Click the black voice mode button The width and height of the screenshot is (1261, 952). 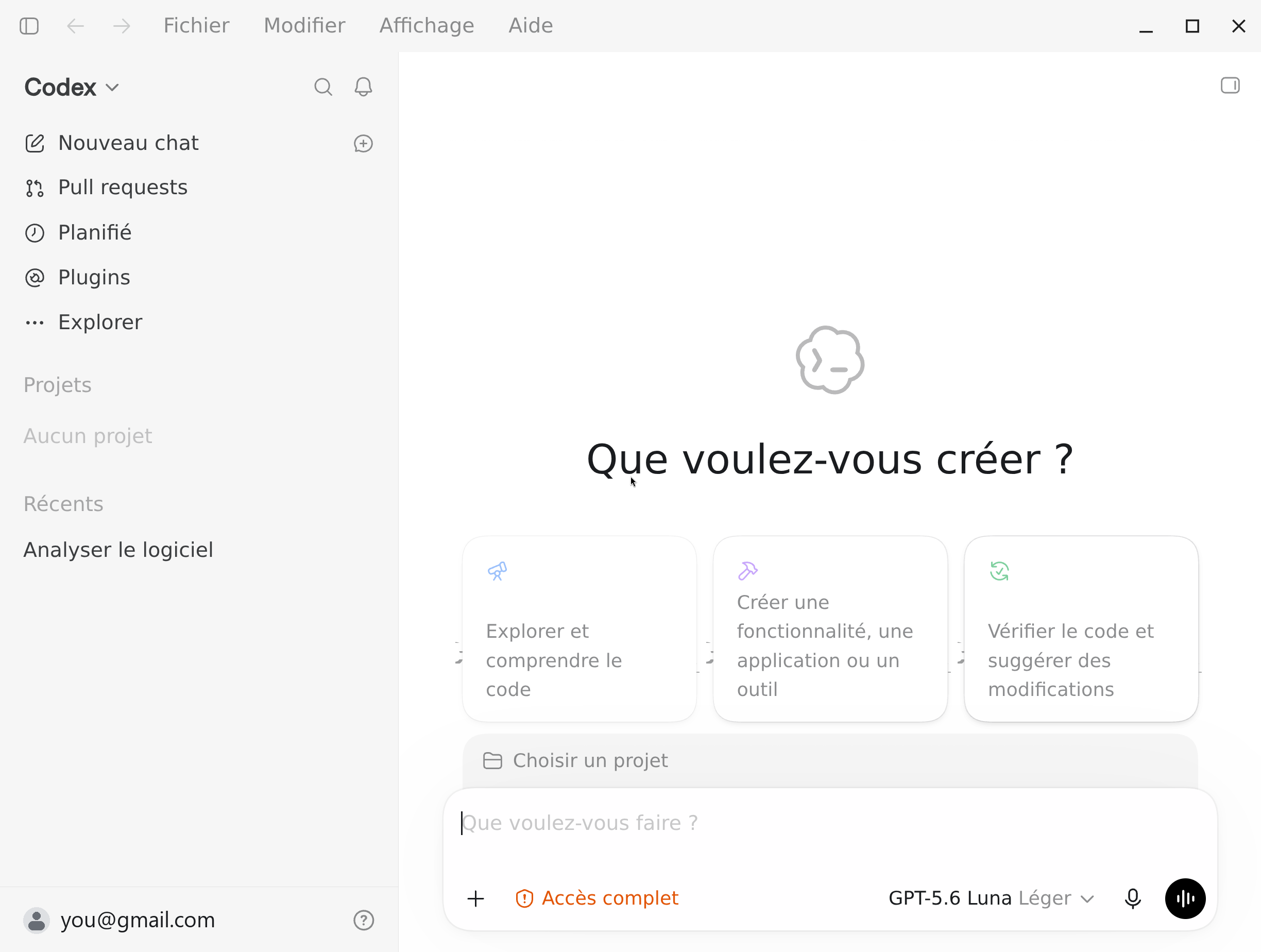click(x=1185, y=899)
